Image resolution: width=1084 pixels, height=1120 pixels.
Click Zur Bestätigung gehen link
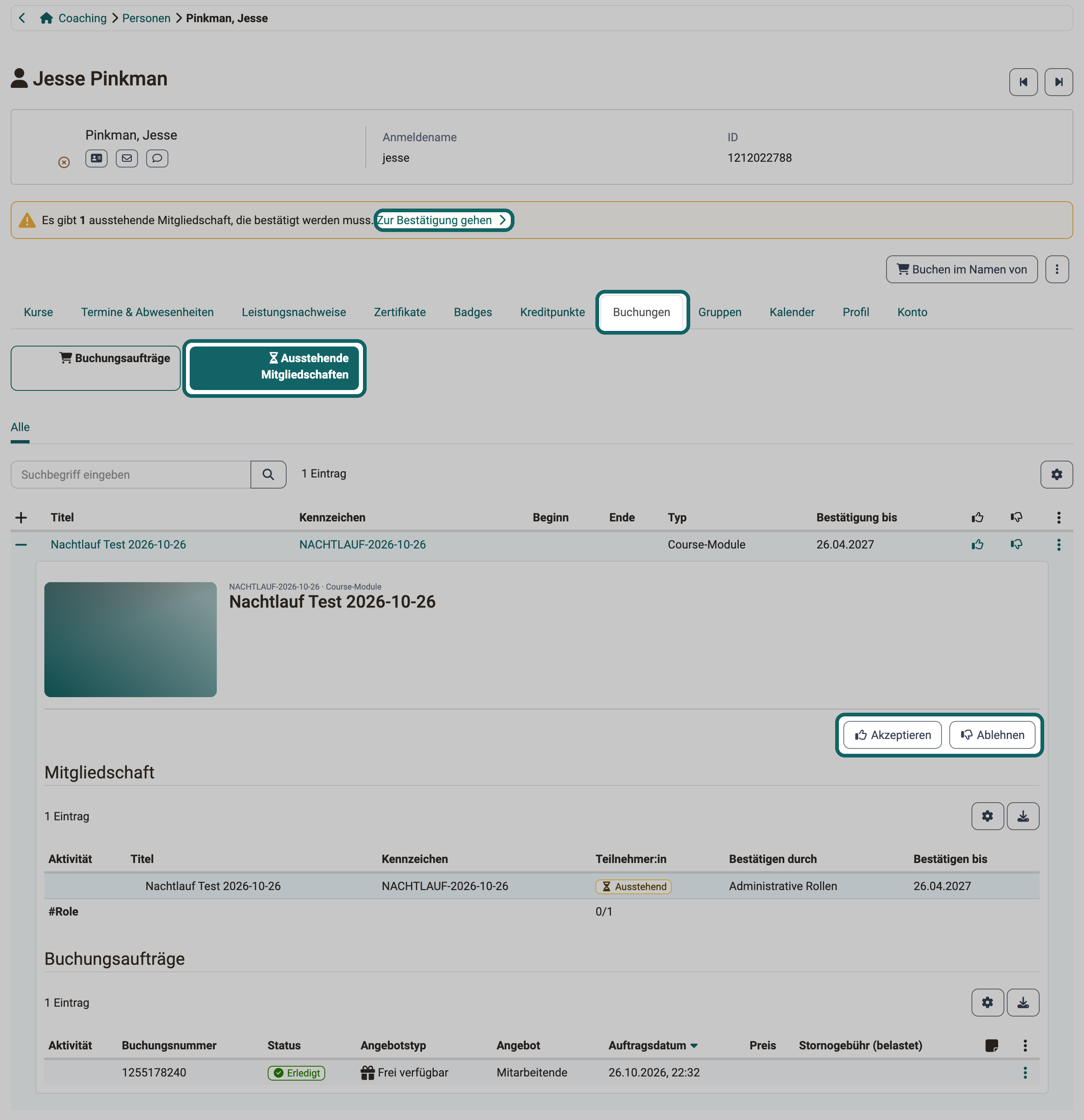pos(442,220)
